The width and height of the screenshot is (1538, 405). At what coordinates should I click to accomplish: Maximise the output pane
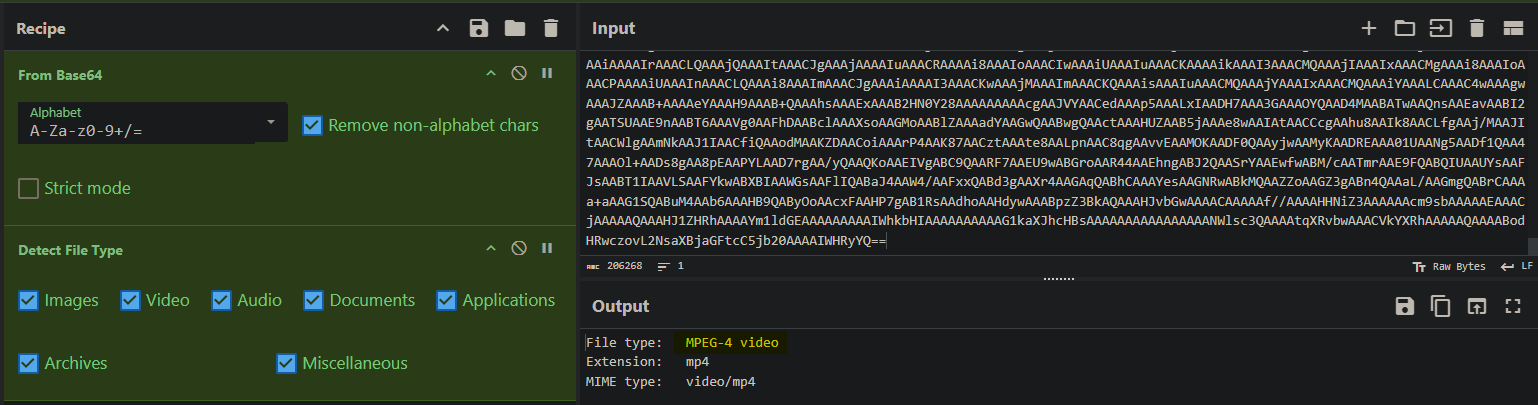click(x=1511, y=306)
